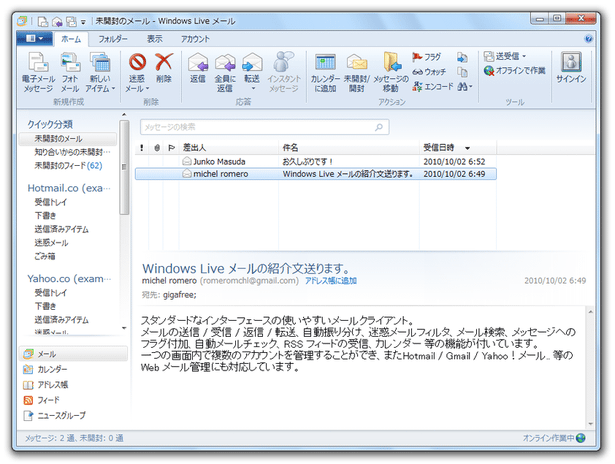Create a new フォト メール

(71, 72)
